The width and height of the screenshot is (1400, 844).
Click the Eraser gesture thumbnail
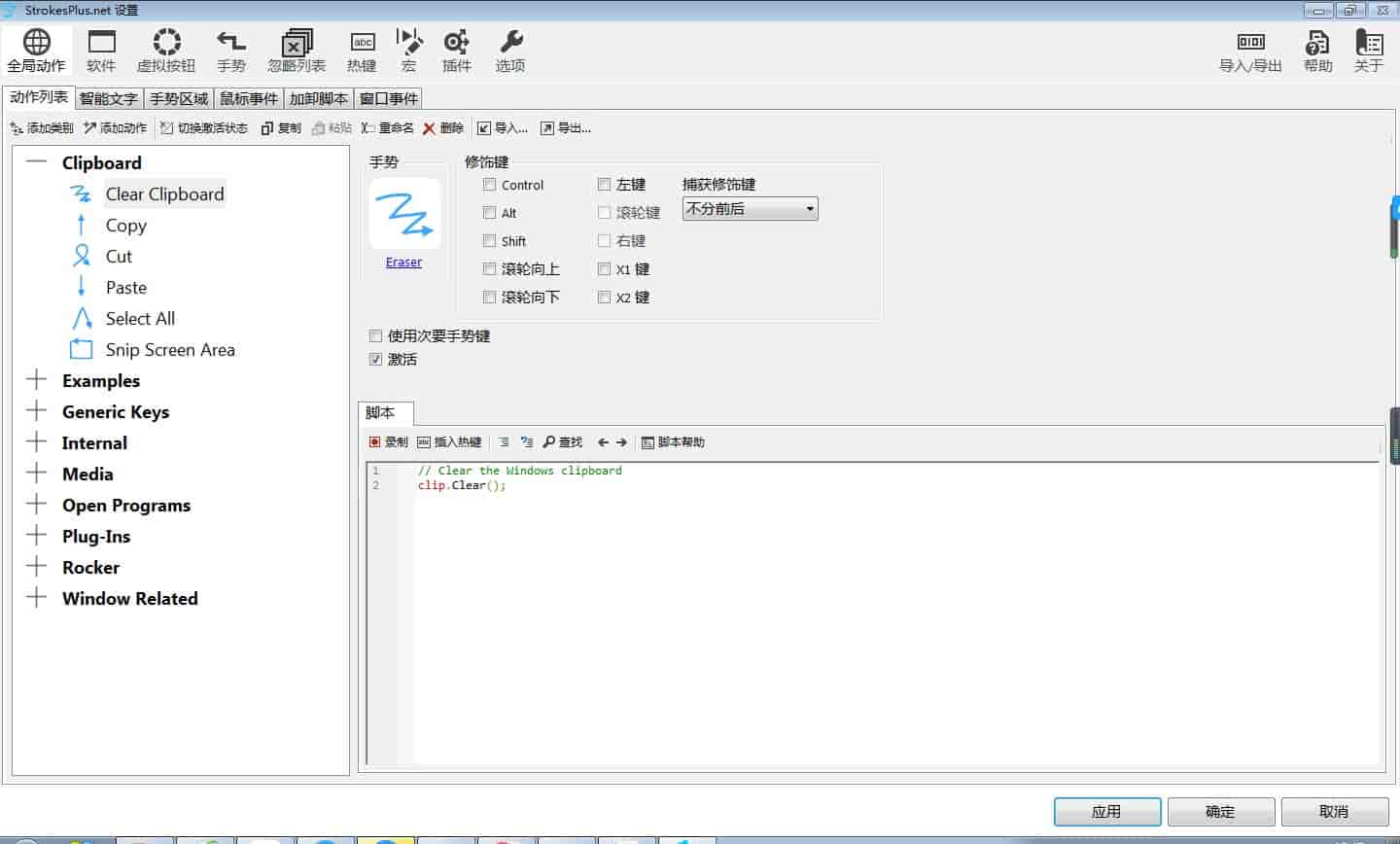tap(404, 214)
